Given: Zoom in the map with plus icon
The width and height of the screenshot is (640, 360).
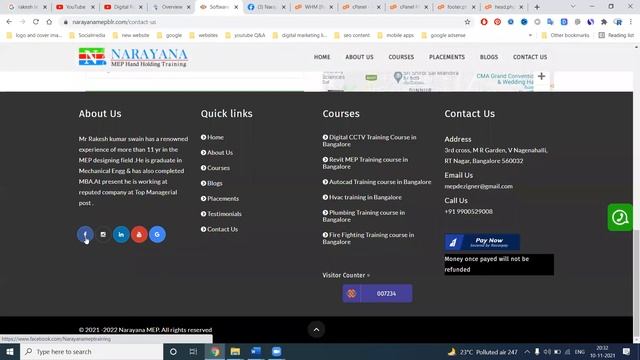Looking at the screenshot, I should pos(541,76).
